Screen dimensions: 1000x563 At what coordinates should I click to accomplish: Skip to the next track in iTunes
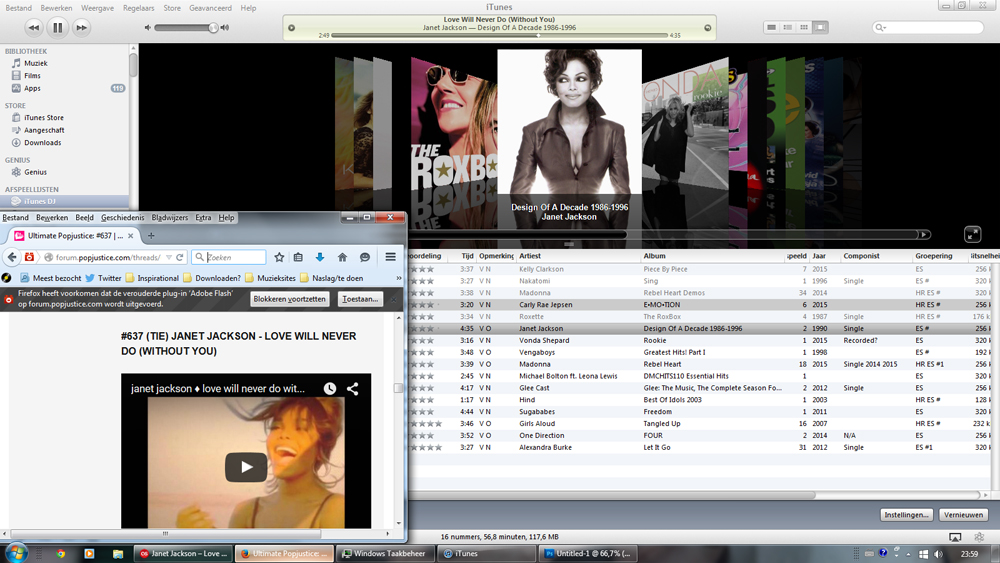[81, 27]
